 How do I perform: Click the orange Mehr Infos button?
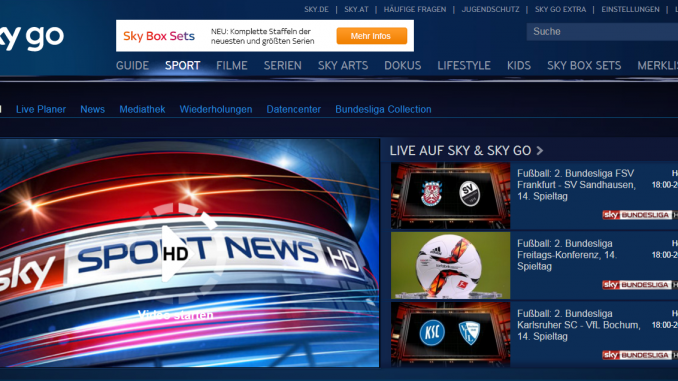click(x=371, y=36)
